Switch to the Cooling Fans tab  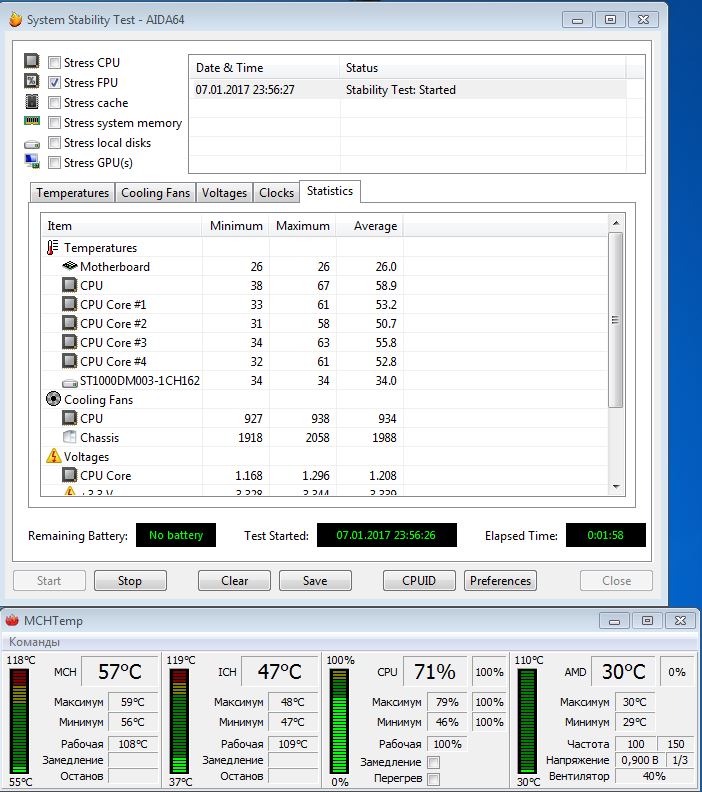[156, 193]
